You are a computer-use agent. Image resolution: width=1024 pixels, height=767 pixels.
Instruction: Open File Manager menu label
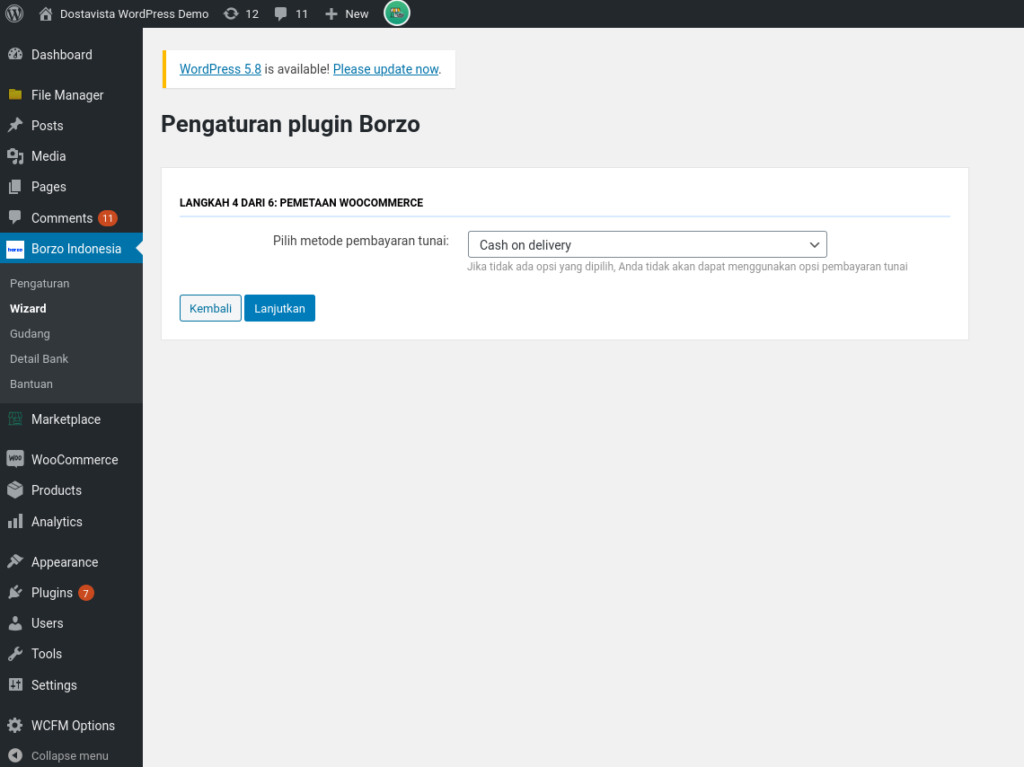point(67,95)
